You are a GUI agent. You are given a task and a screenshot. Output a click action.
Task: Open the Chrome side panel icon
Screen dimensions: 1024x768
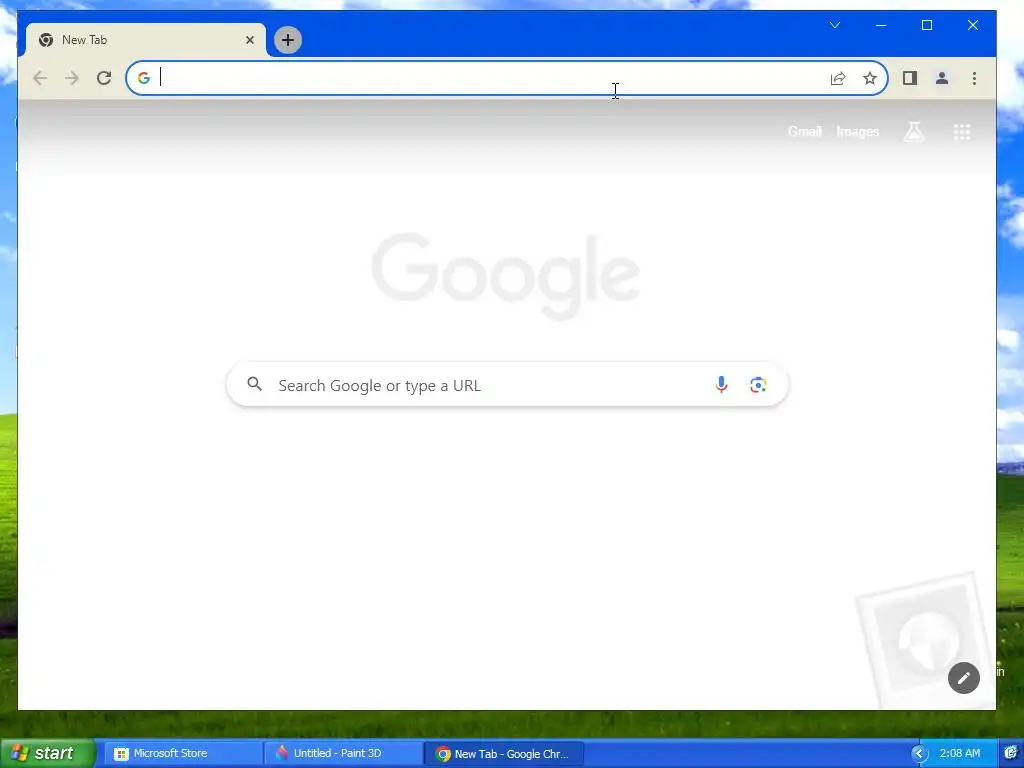tap(910, 78)
